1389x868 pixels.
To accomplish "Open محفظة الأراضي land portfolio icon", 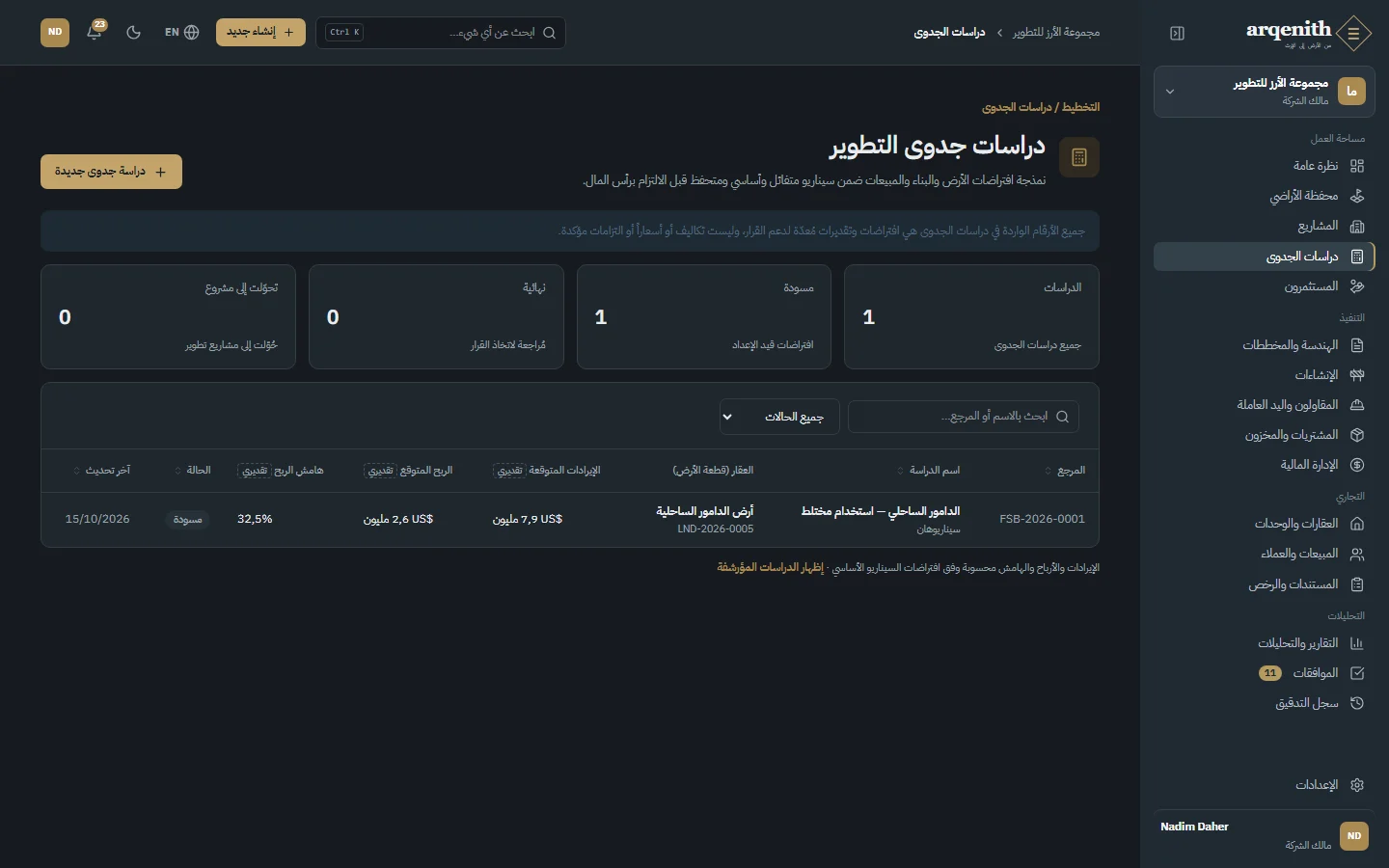I will (x=1357, y=196).
